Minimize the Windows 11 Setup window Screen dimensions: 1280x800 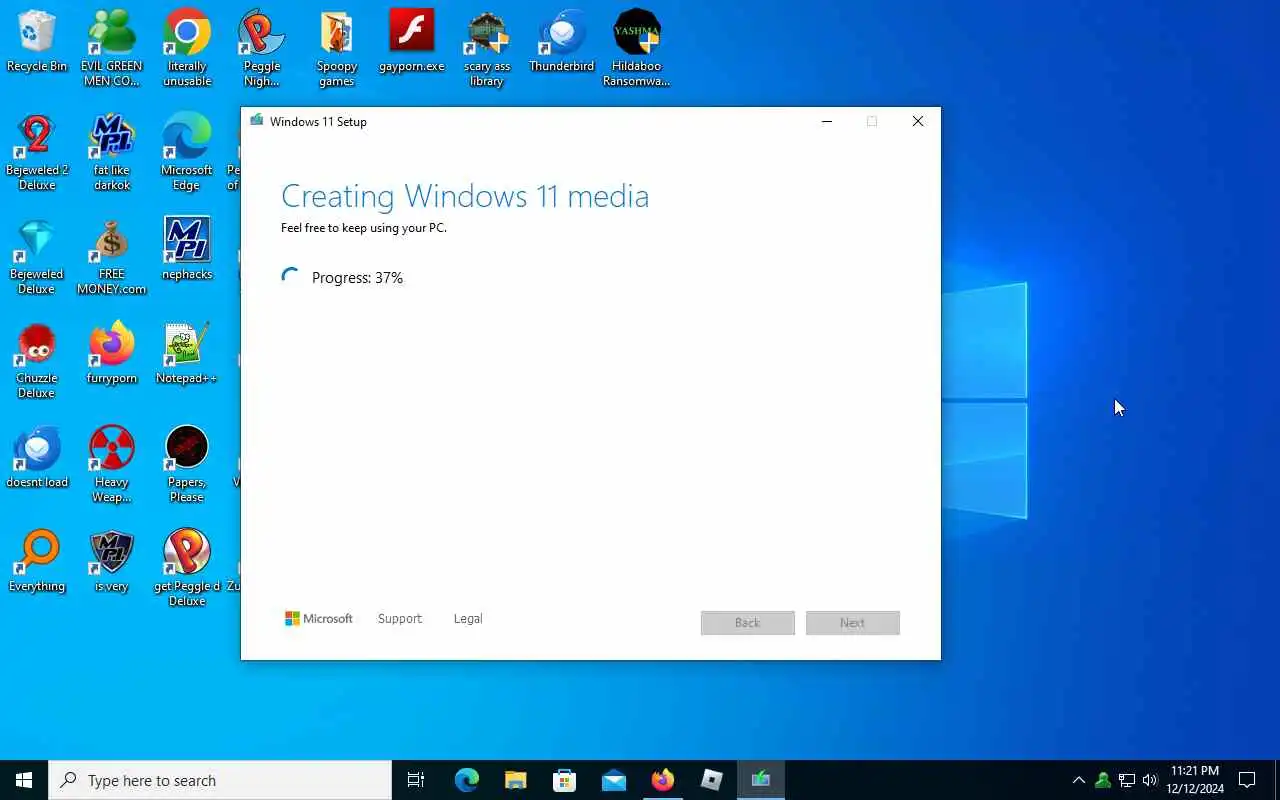point(827,121)
